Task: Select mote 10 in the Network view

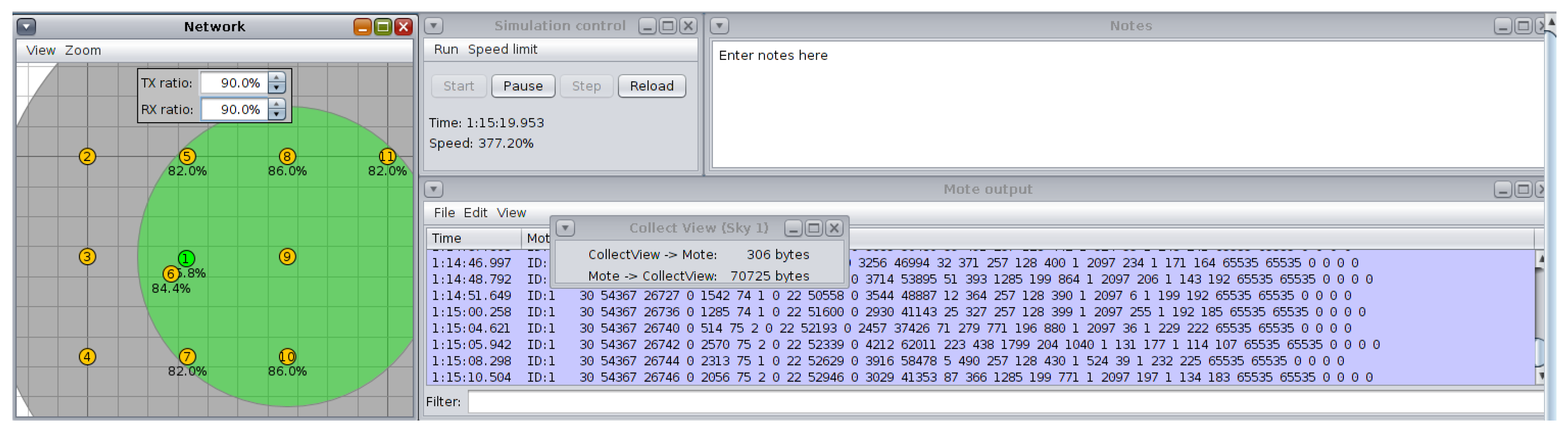Action: 287,357
